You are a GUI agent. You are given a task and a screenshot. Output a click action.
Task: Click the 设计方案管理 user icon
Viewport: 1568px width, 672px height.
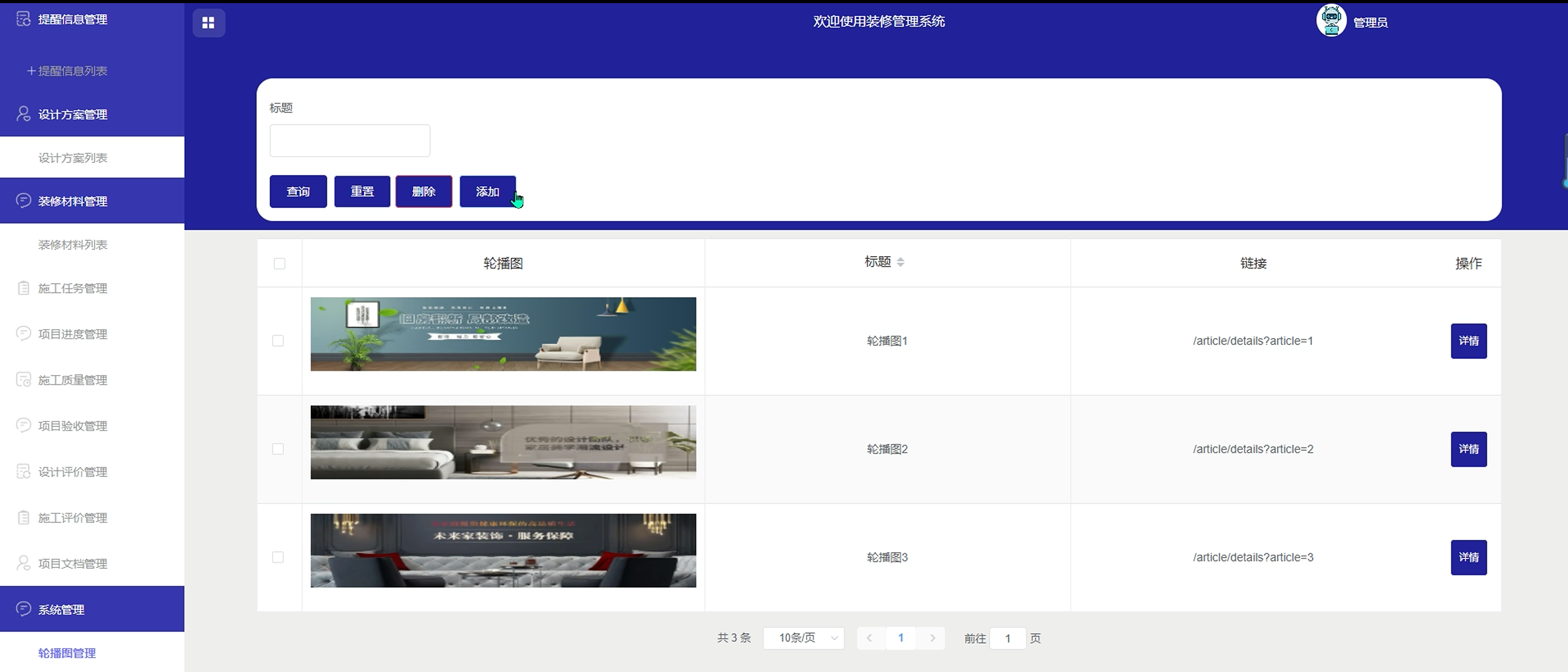[23, 114]
